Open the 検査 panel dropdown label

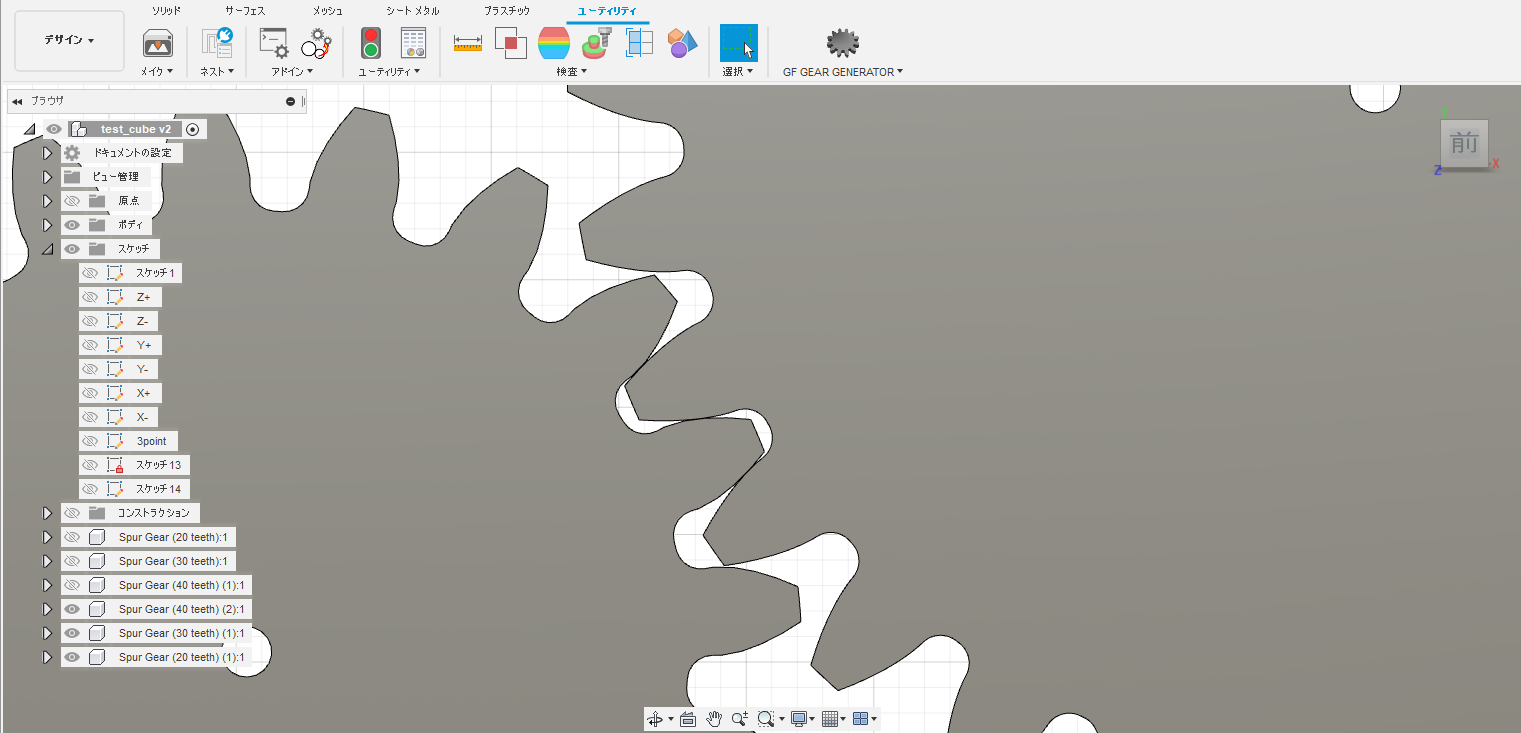[572, 72]
